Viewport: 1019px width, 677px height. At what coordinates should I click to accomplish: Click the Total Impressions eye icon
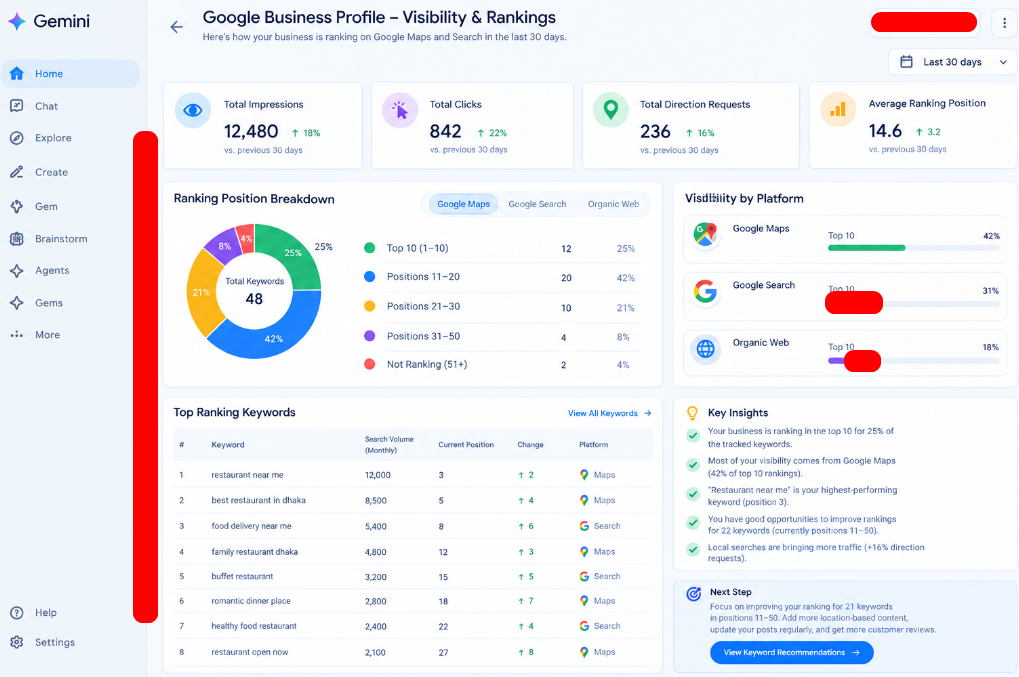(x=193, y=110)
